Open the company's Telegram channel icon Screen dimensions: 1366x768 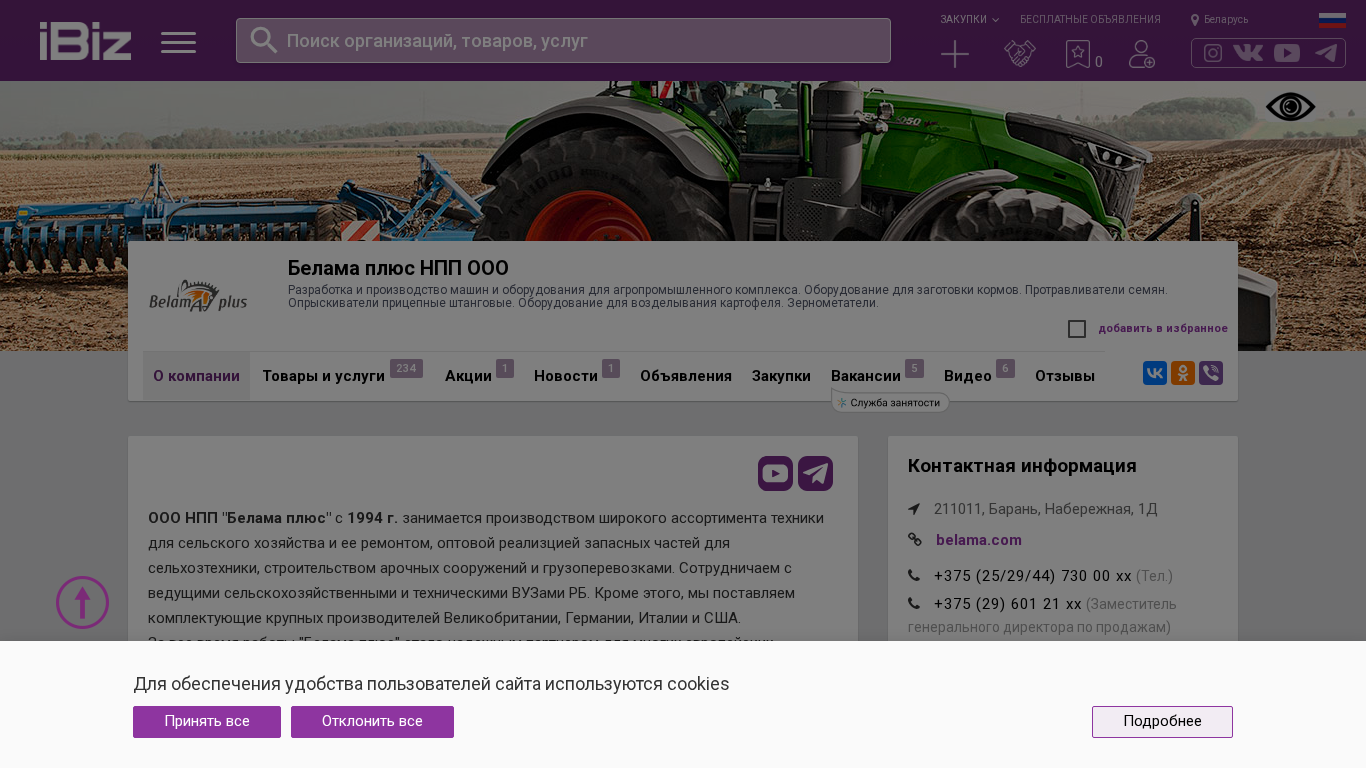[816, 474]
